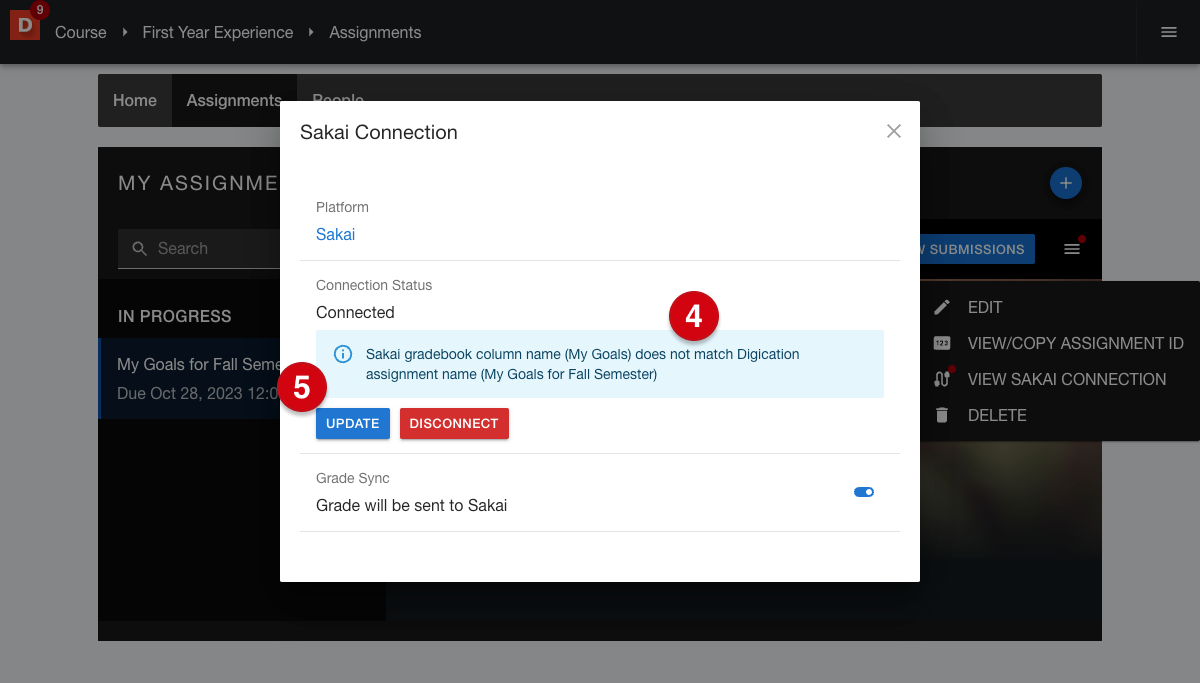Click the blue plus add assignment button
This screenshot has width=1200, height=683.
click(x=1066, y=183)
